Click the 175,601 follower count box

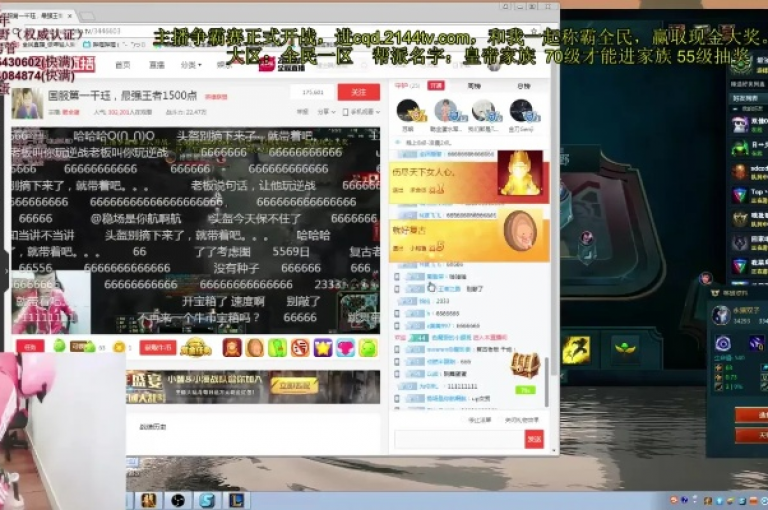(x=313, y=92)
